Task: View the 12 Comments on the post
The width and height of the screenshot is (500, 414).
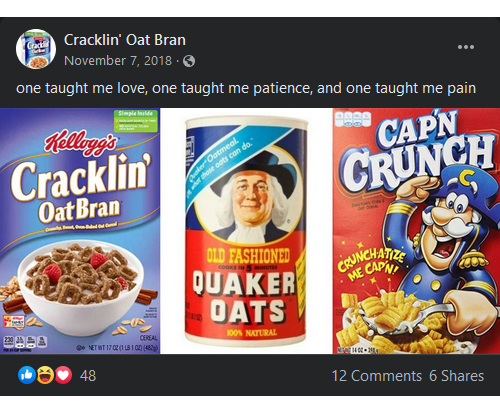Action: pyautogui.click(x=377, y=376)
